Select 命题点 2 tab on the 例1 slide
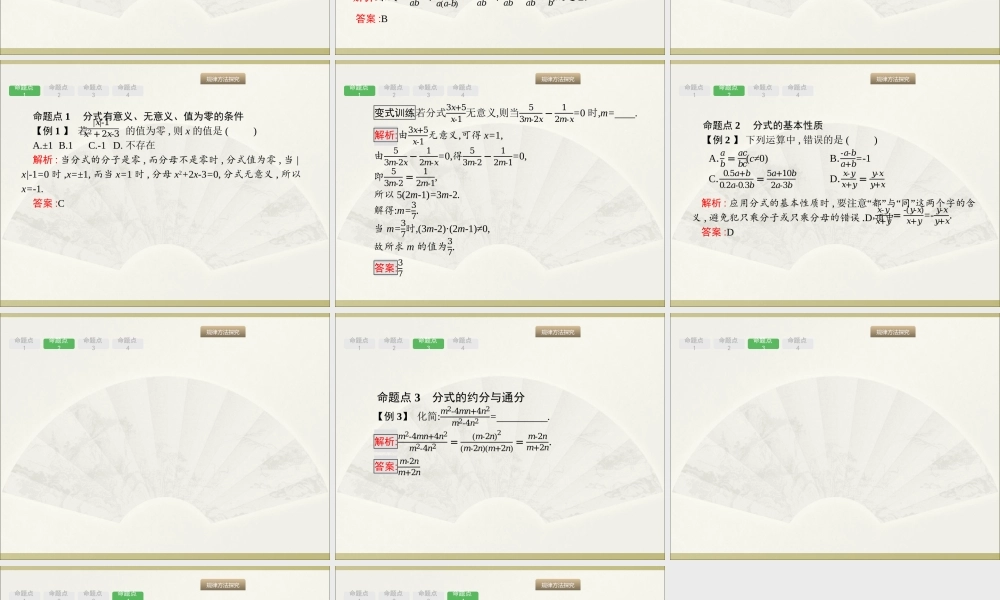Image resolution: width=1000 pixels, height=600 pixels. click(58, 90)
